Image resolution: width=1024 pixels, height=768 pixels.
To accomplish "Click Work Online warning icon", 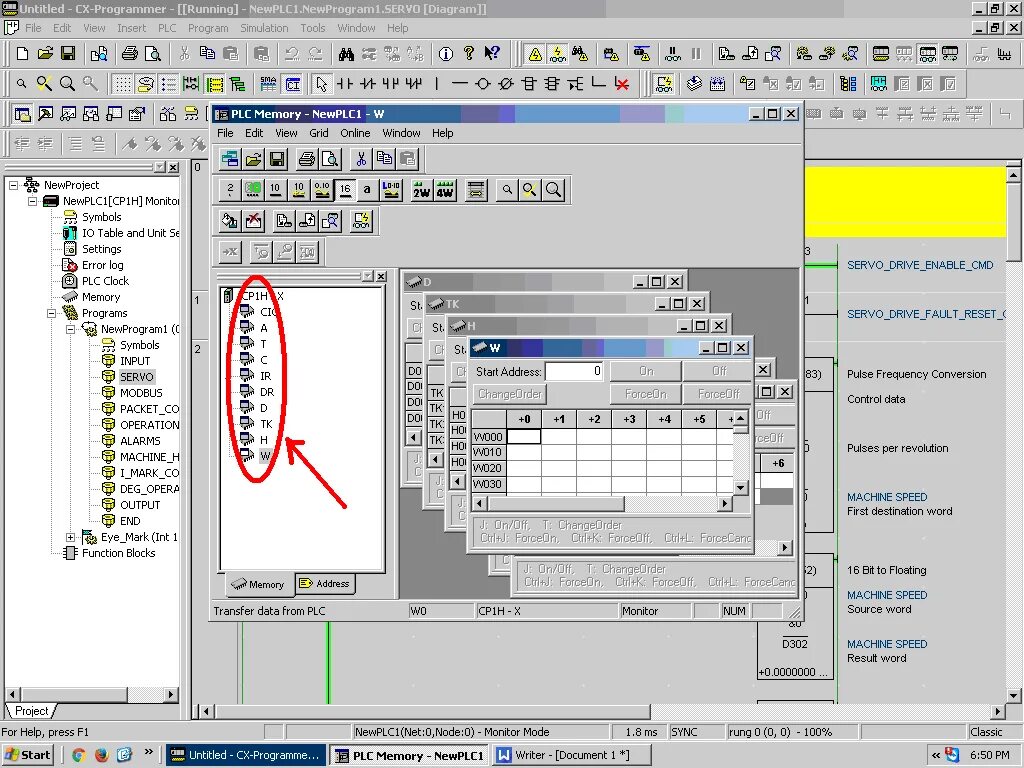I will pyautogui.click(x=535, y=54).
